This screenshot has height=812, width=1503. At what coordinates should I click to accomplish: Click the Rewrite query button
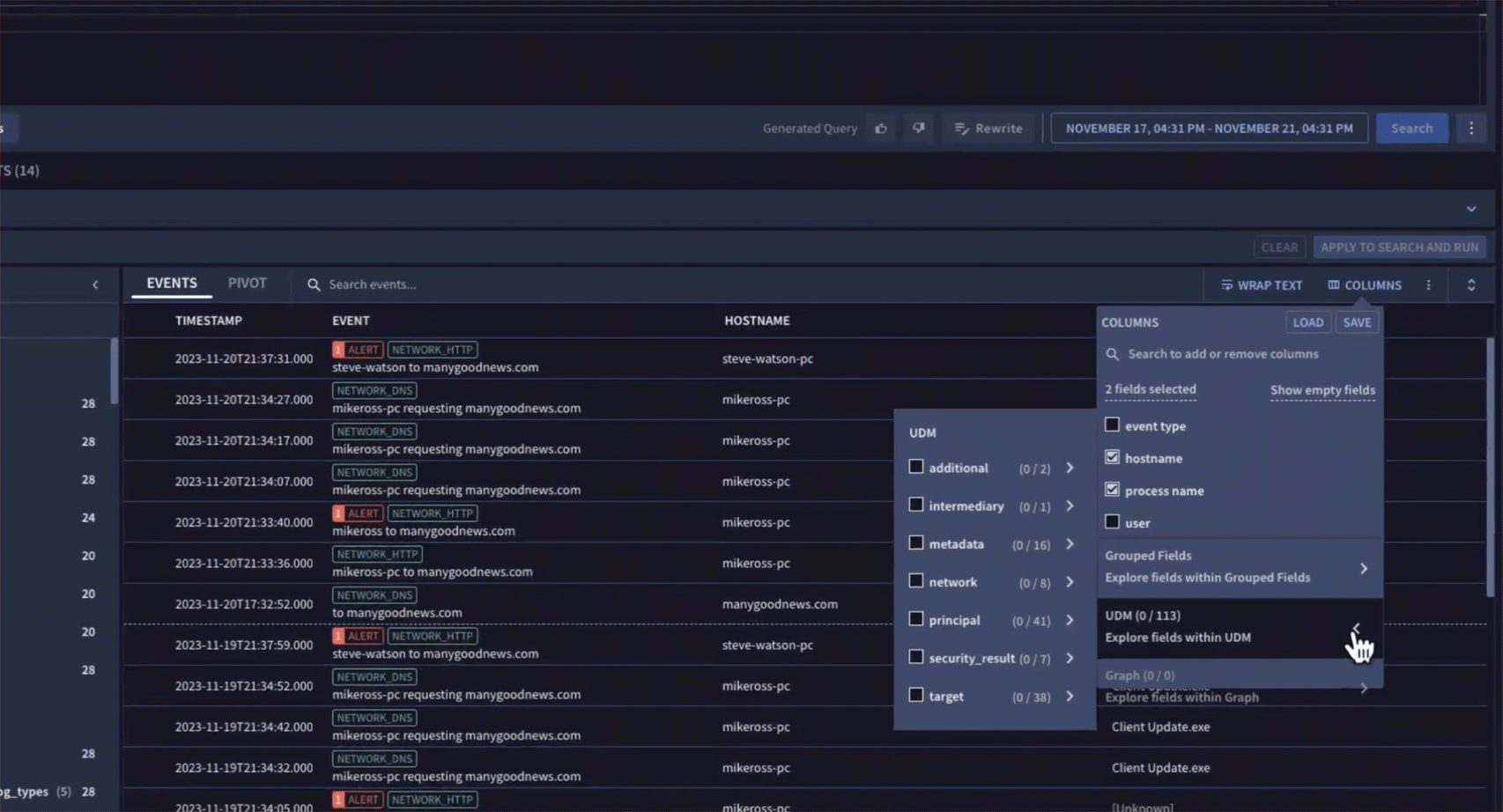click(988, 129)
